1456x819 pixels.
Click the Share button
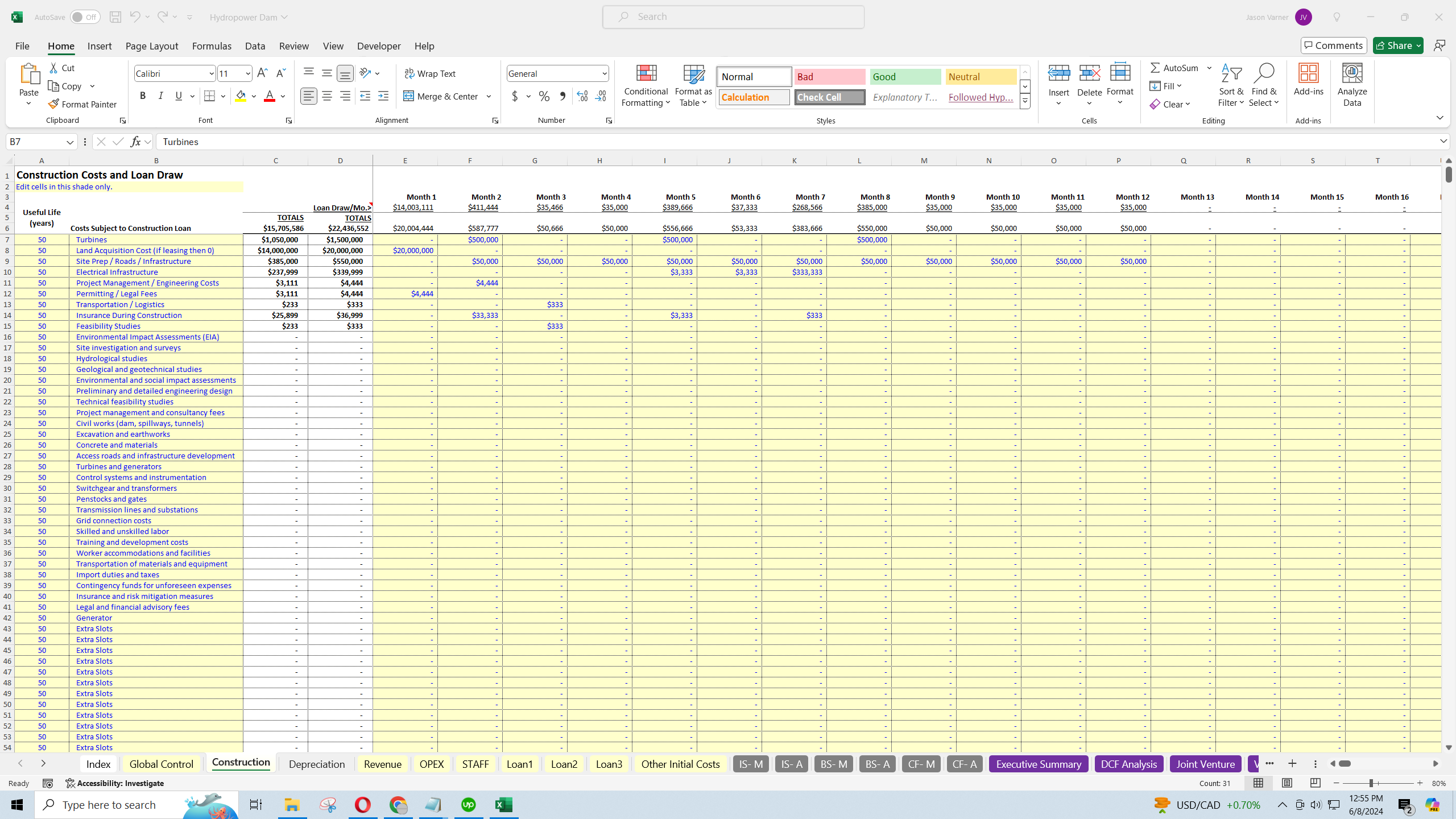1398,45
